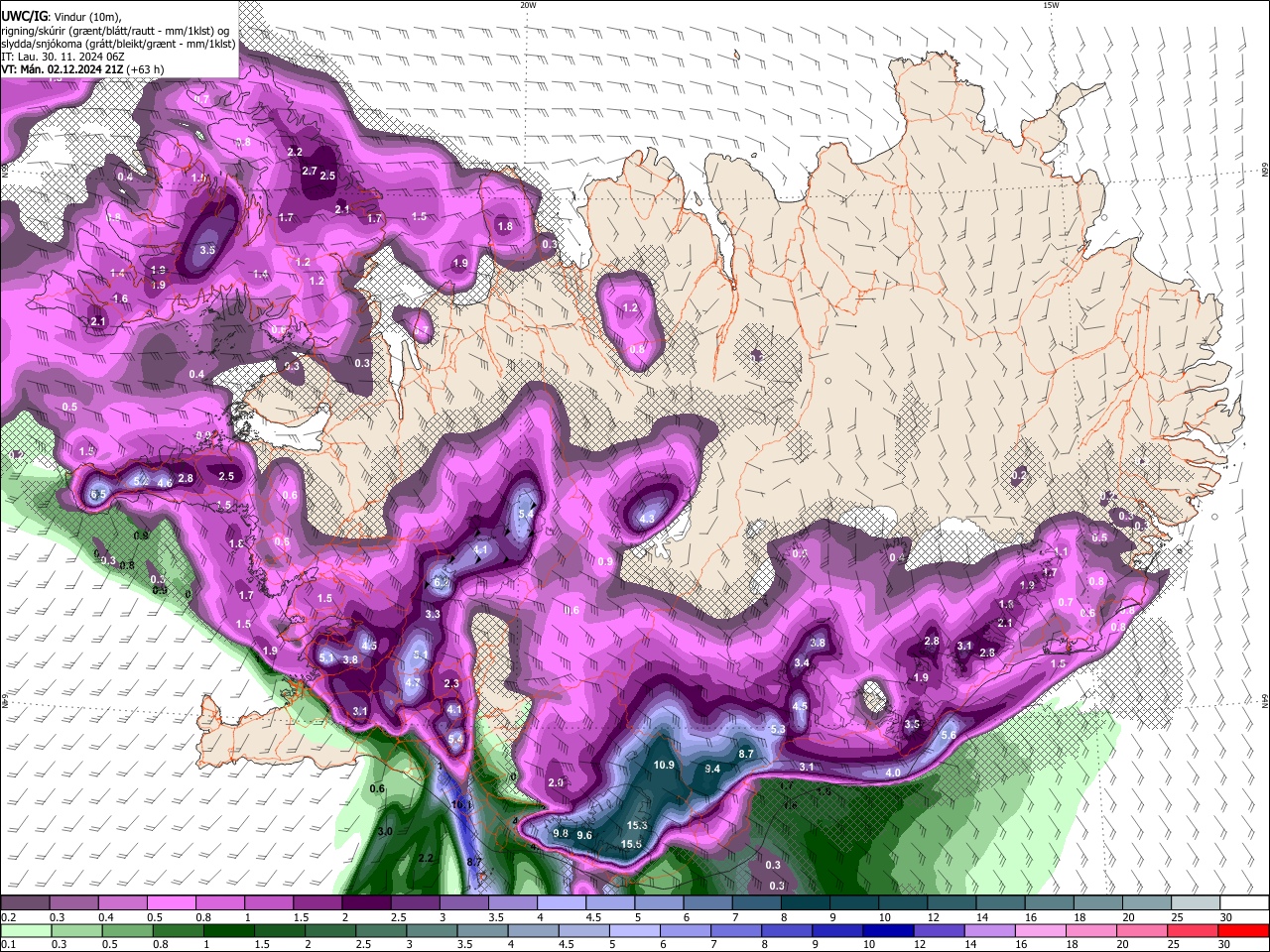Click the 5.6 value on the southeast coast

[948, 735]
